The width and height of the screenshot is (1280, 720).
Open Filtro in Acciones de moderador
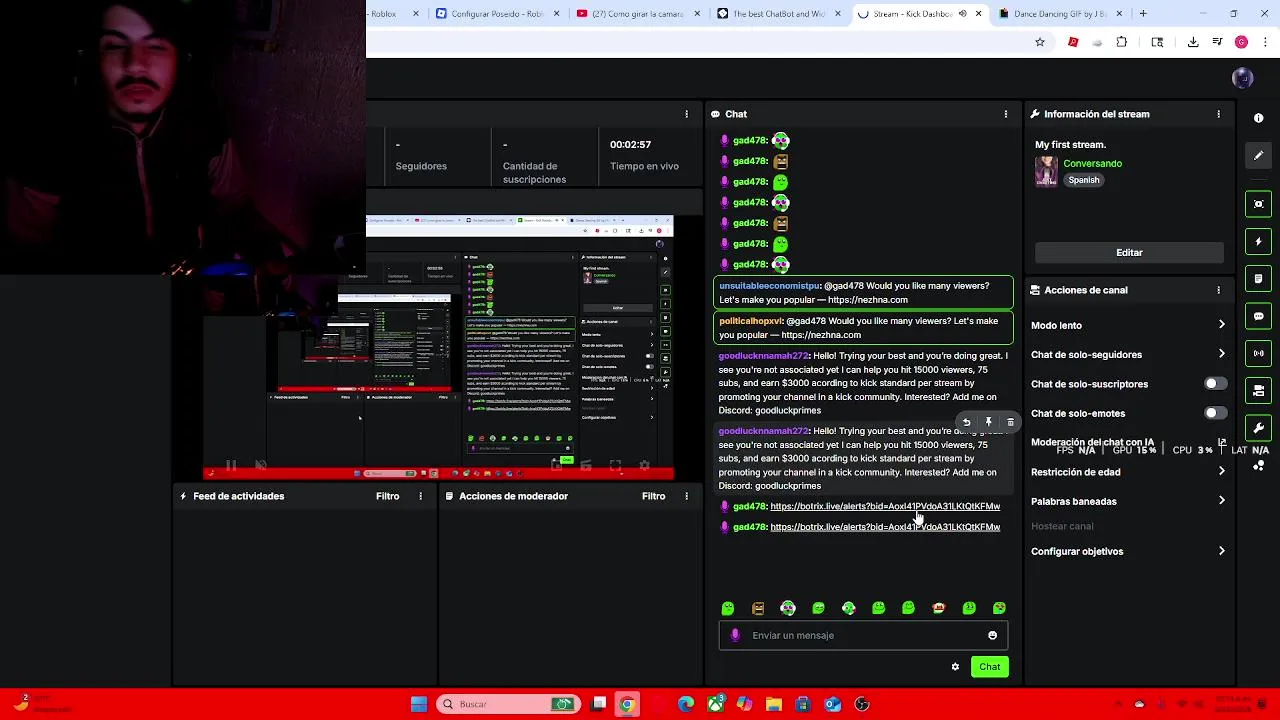point(653,496)
